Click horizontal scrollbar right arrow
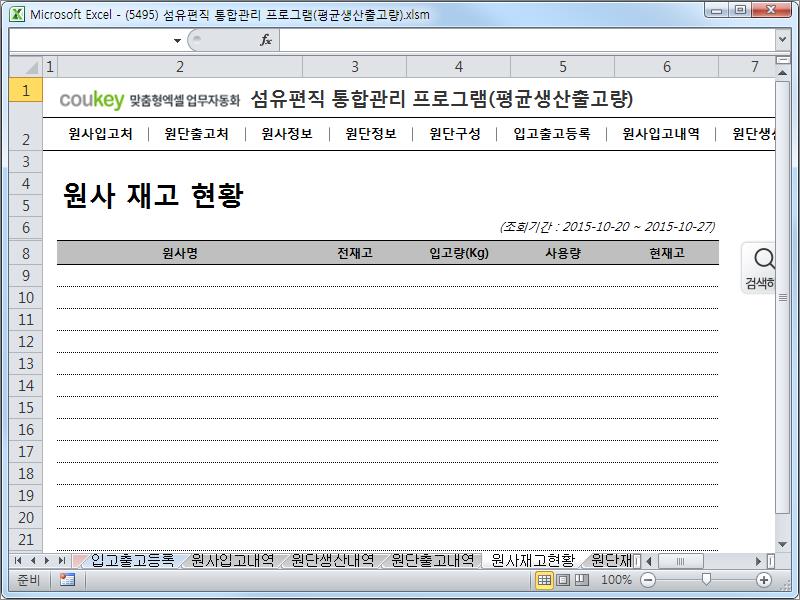Viewport: 800px width, 600px height. 758,561
